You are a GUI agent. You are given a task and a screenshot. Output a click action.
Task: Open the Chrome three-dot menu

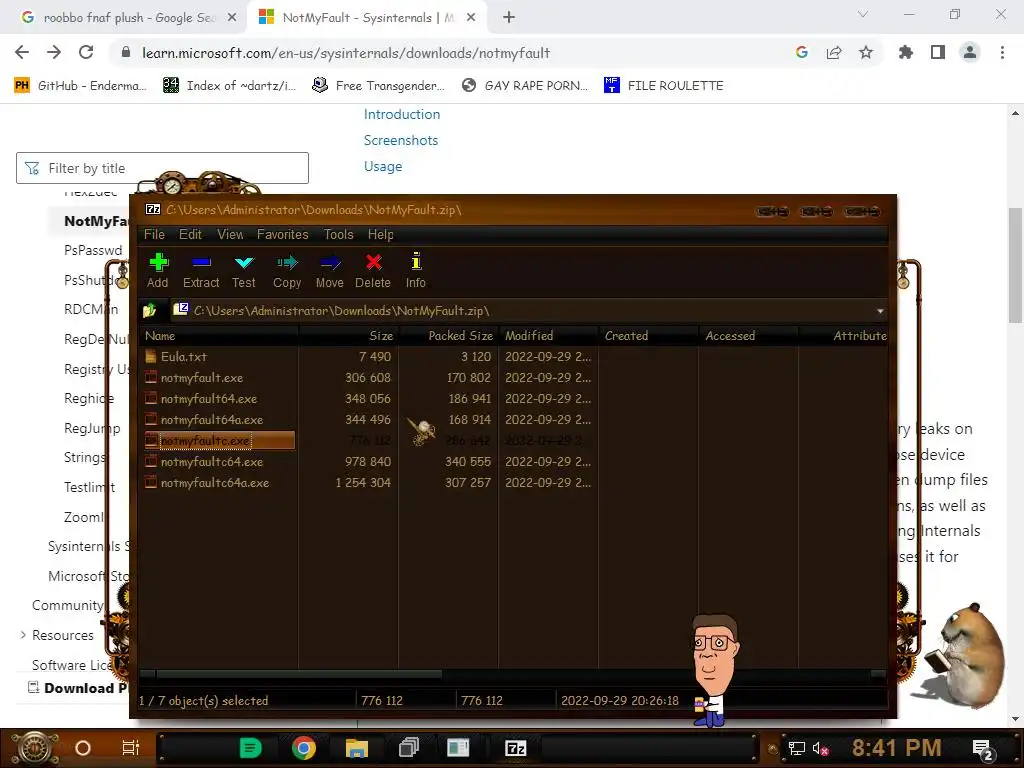pyautogui.click(x=1002, y=53)
